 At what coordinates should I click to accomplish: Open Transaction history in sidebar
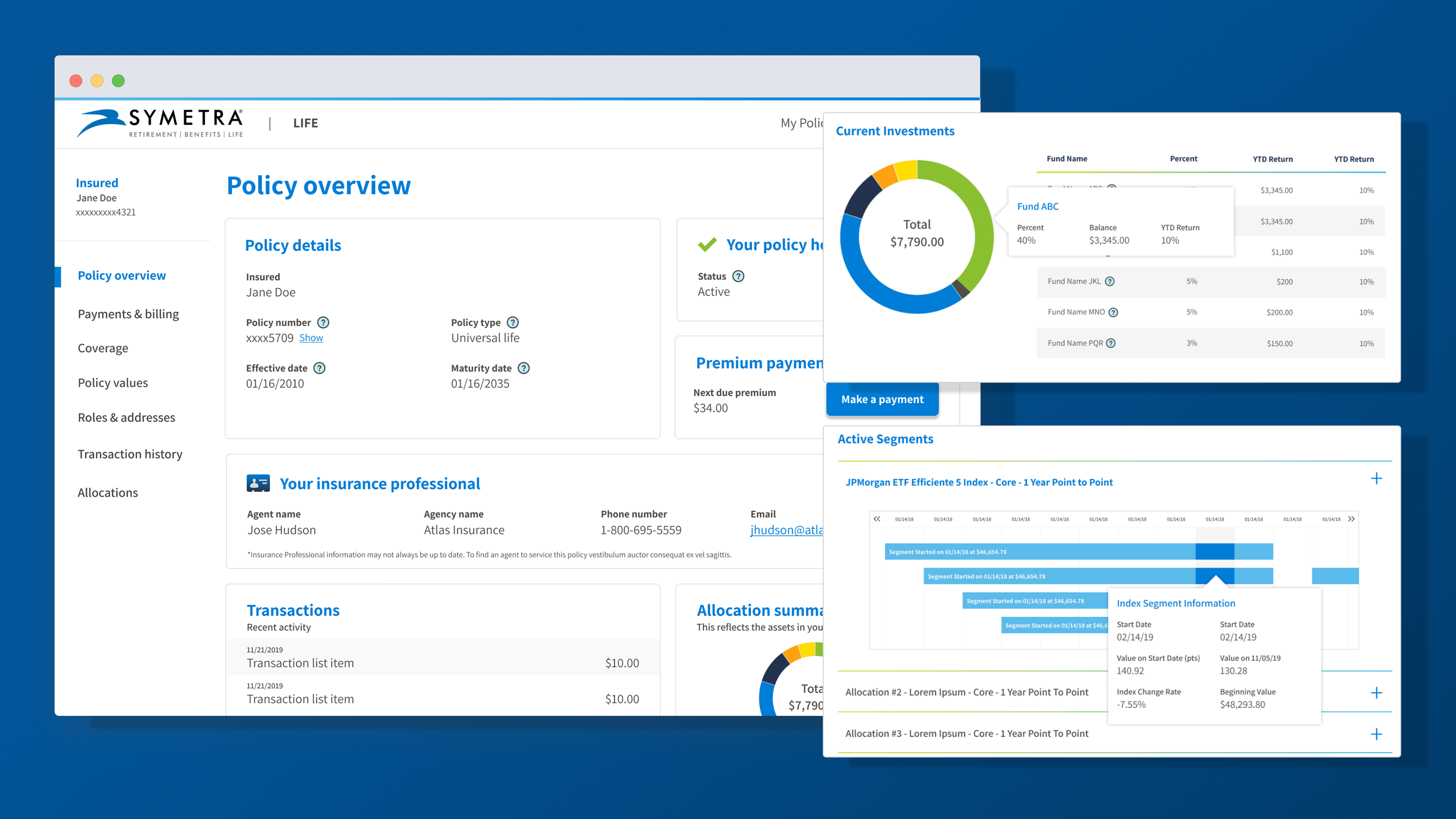(x=130, y=454)
